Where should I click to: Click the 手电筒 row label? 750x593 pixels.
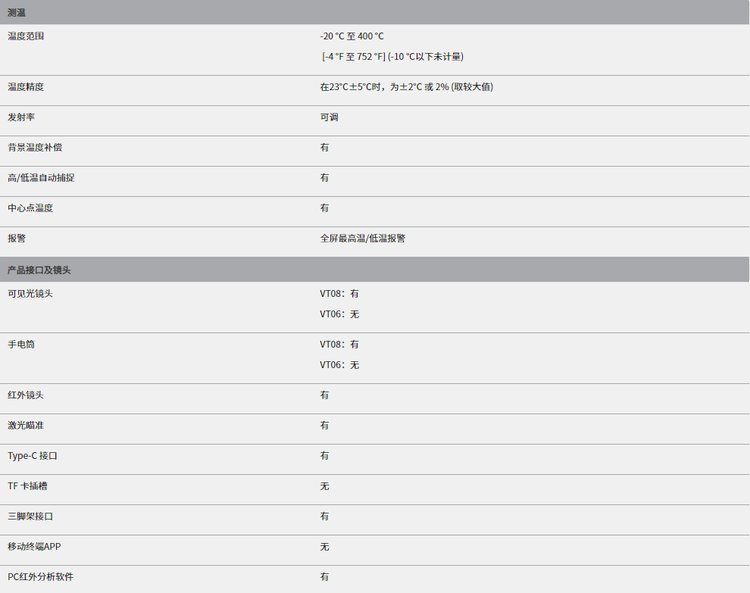tap(22, 344)
